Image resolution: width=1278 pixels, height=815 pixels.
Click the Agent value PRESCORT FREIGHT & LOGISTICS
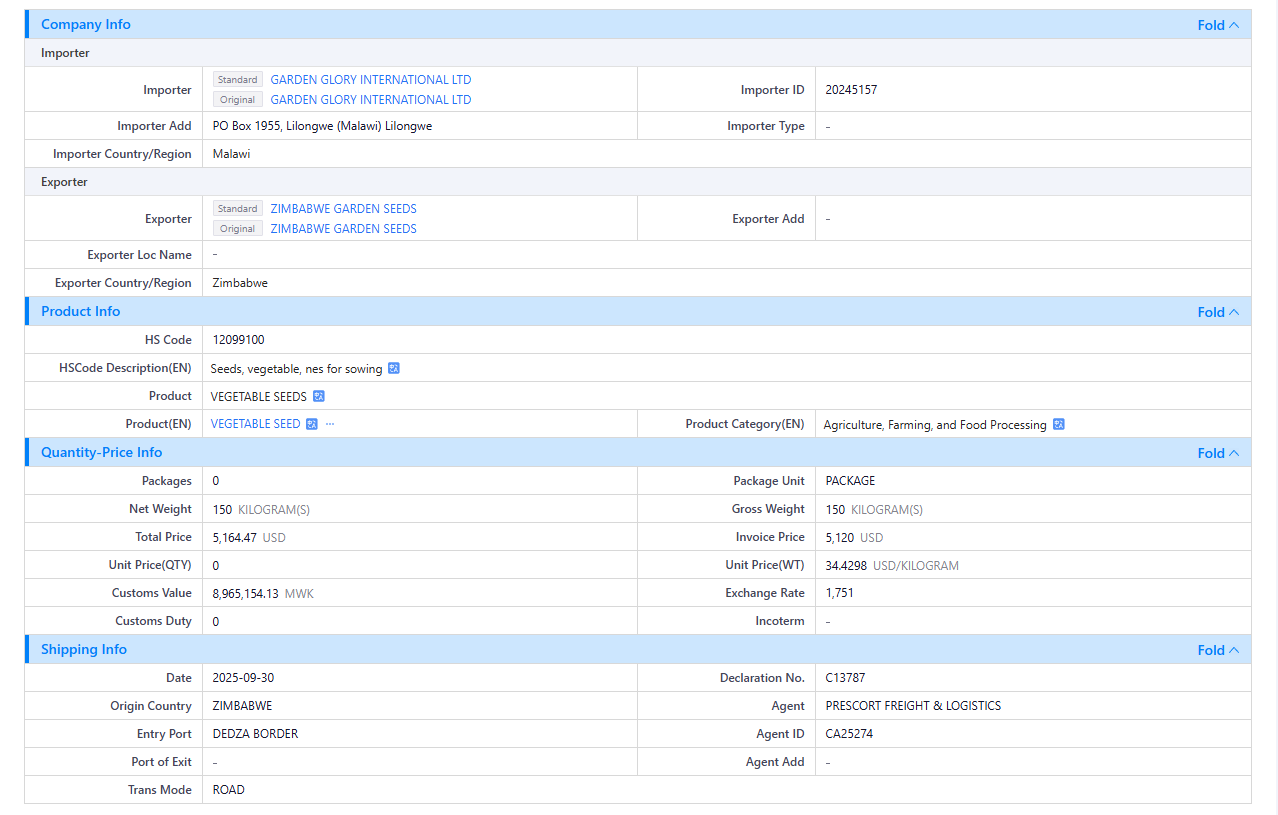tap(913, 706)
